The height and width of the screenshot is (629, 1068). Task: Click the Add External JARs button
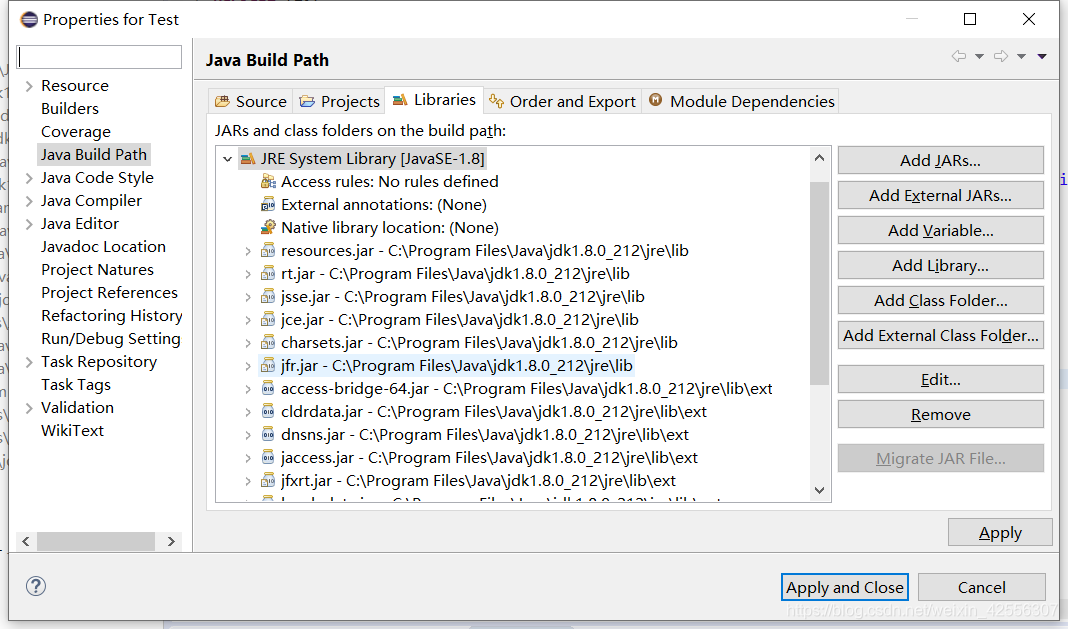(939, 195)
